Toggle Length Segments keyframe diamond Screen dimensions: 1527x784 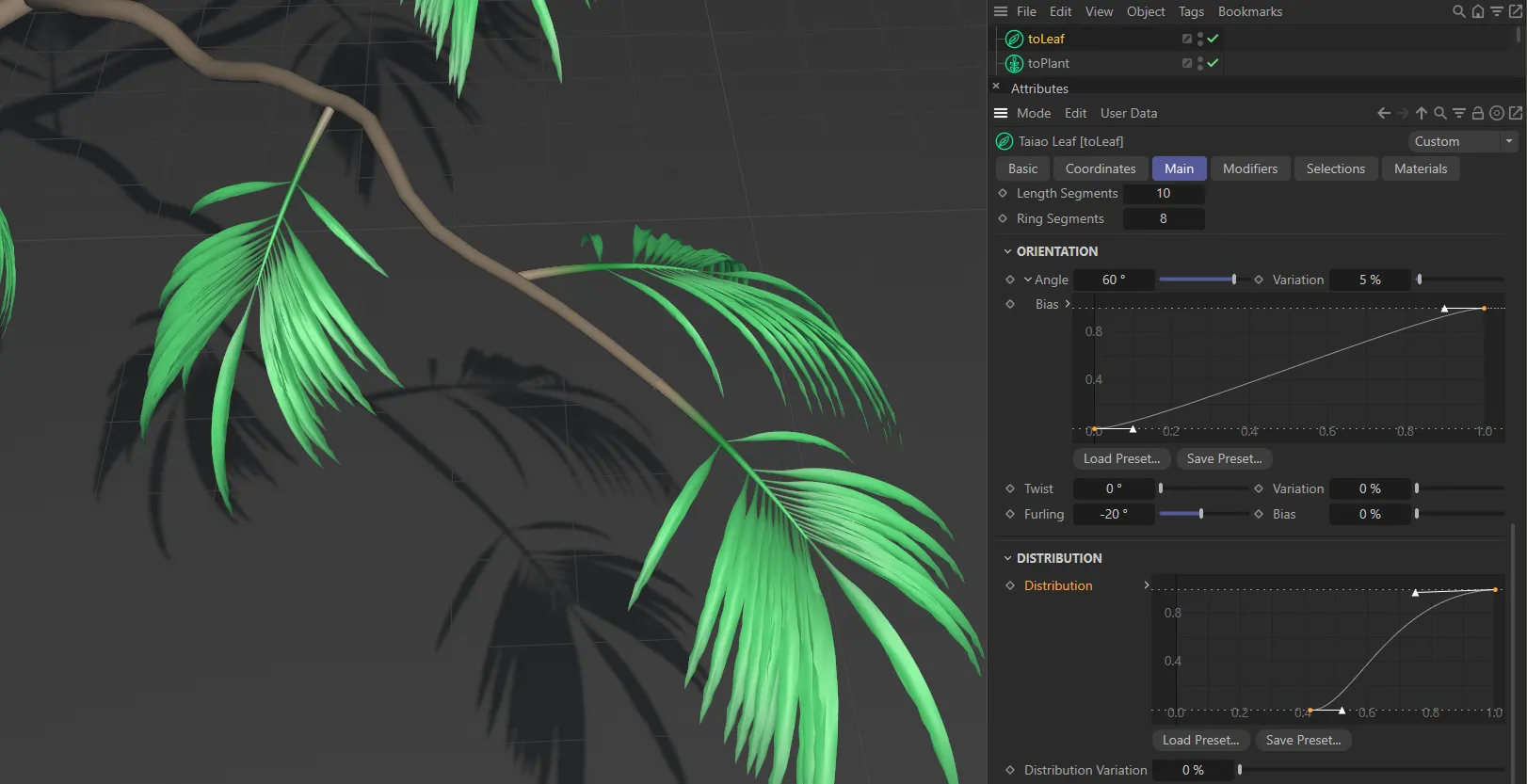(1003, 193)
